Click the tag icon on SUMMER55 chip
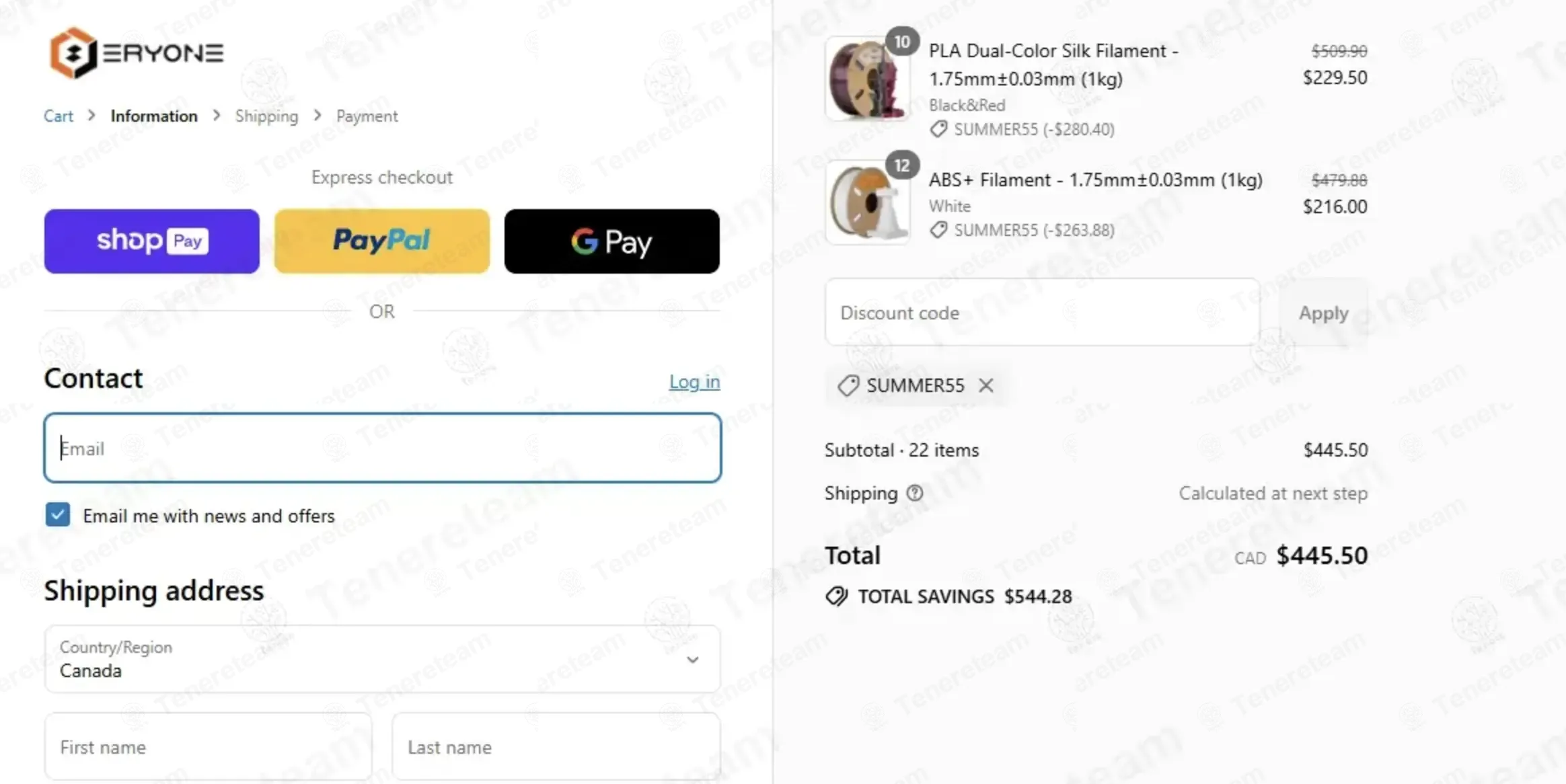The height and width of the screenshot is (784, 1566). [848, 385]
